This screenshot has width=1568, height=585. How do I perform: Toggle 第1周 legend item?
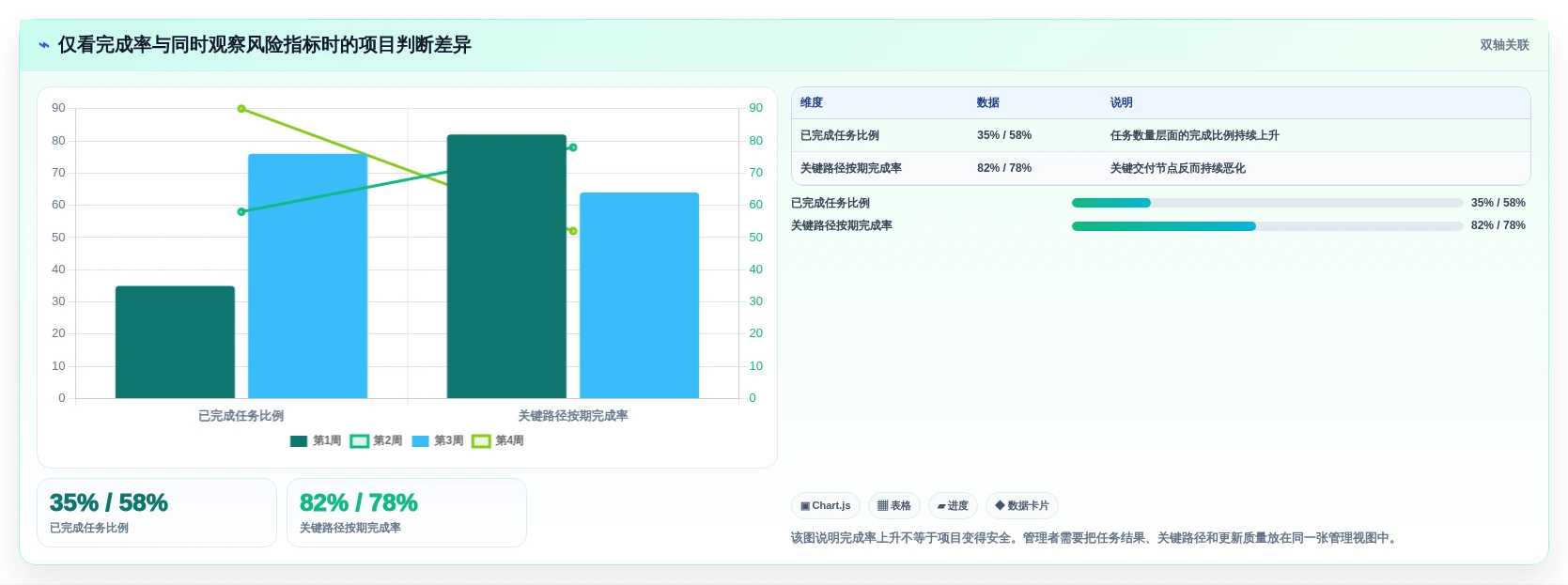[316, 440]
